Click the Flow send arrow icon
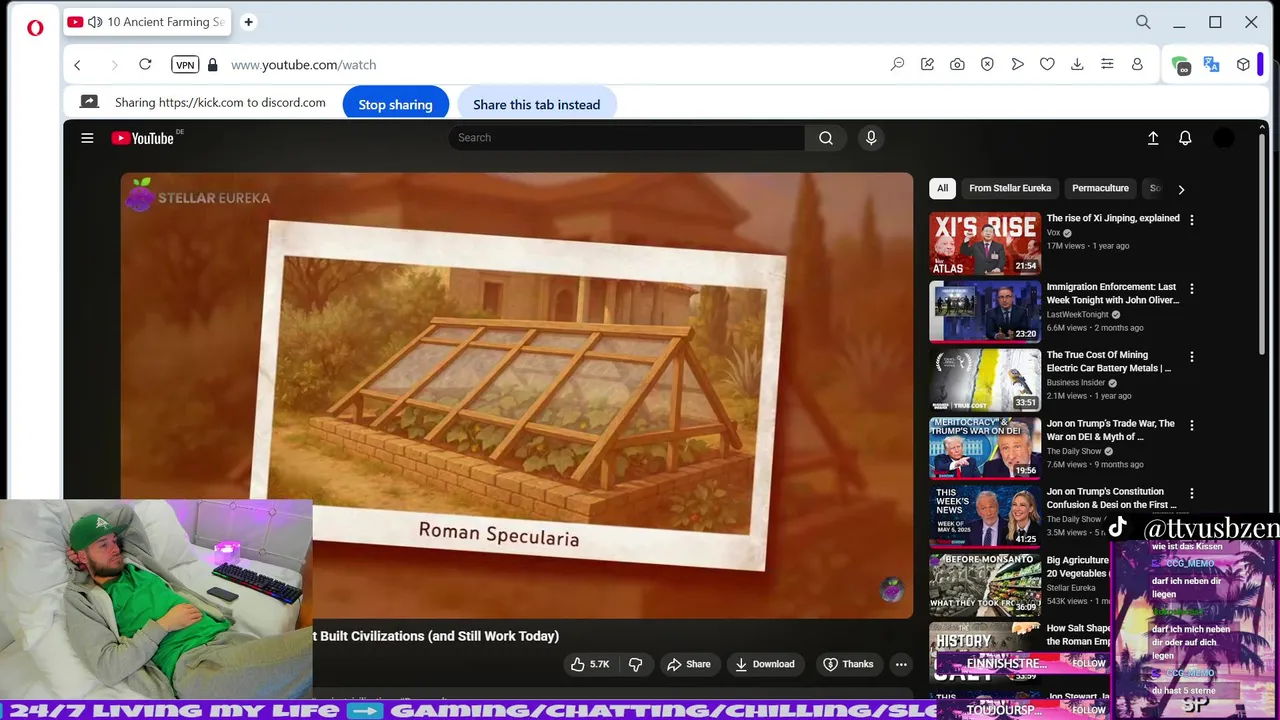1280x720 pixels. 1017,64
